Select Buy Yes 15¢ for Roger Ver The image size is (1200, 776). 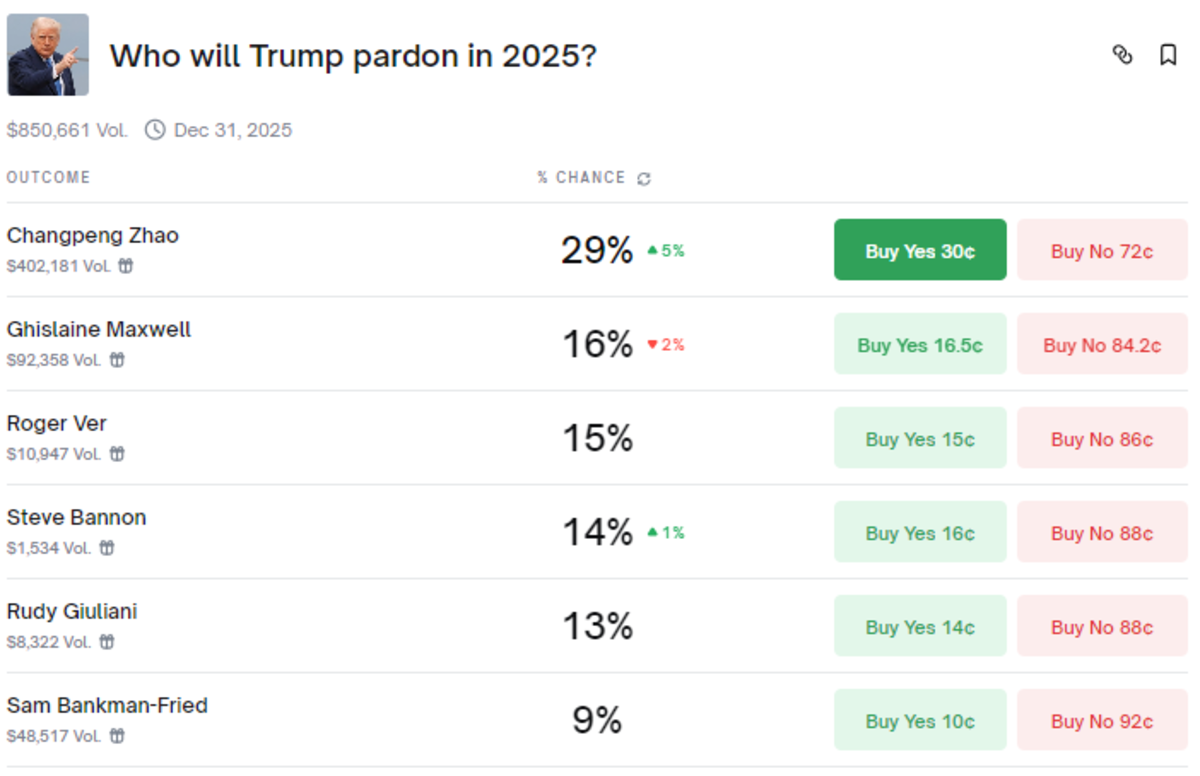(919, 438)
